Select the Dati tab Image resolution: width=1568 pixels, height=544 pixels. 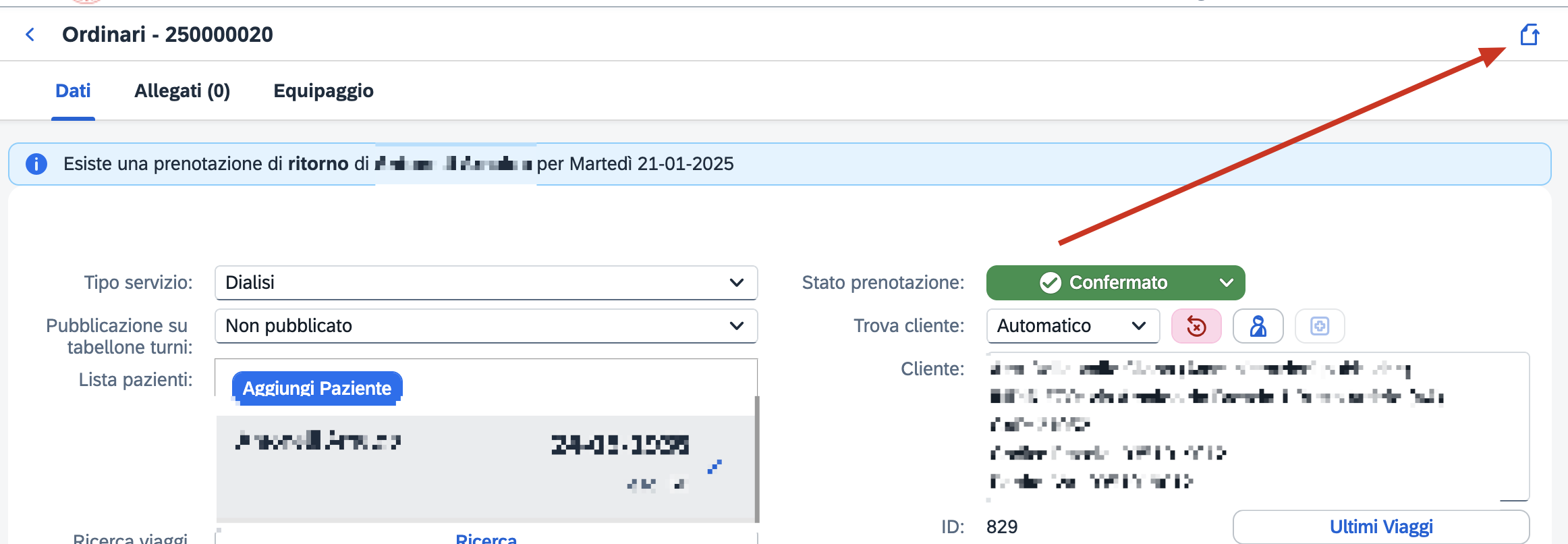click(73, 90)
